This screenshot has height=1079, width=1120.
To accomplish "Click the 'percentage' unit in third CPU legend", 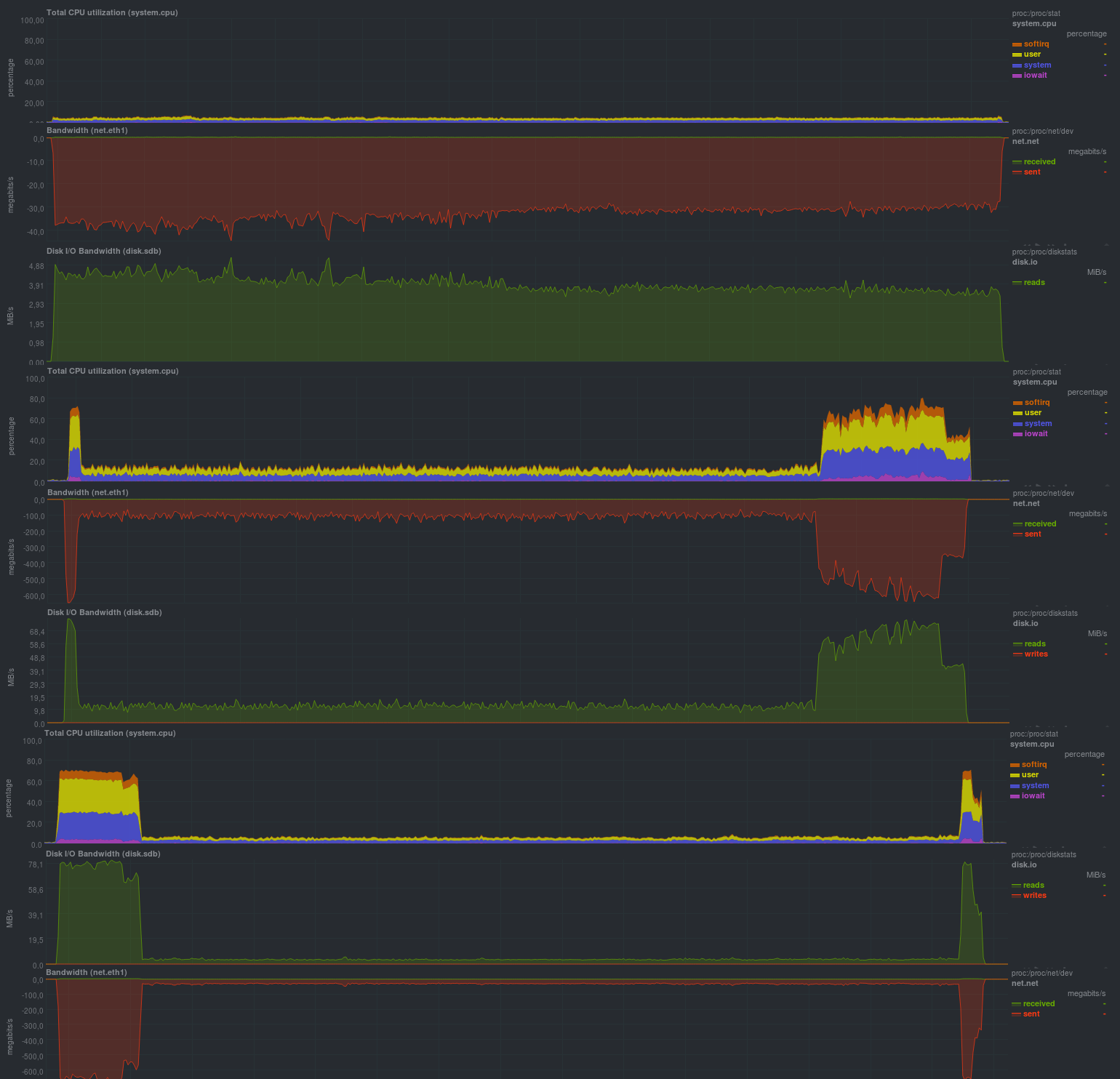I will [1084, 755].
